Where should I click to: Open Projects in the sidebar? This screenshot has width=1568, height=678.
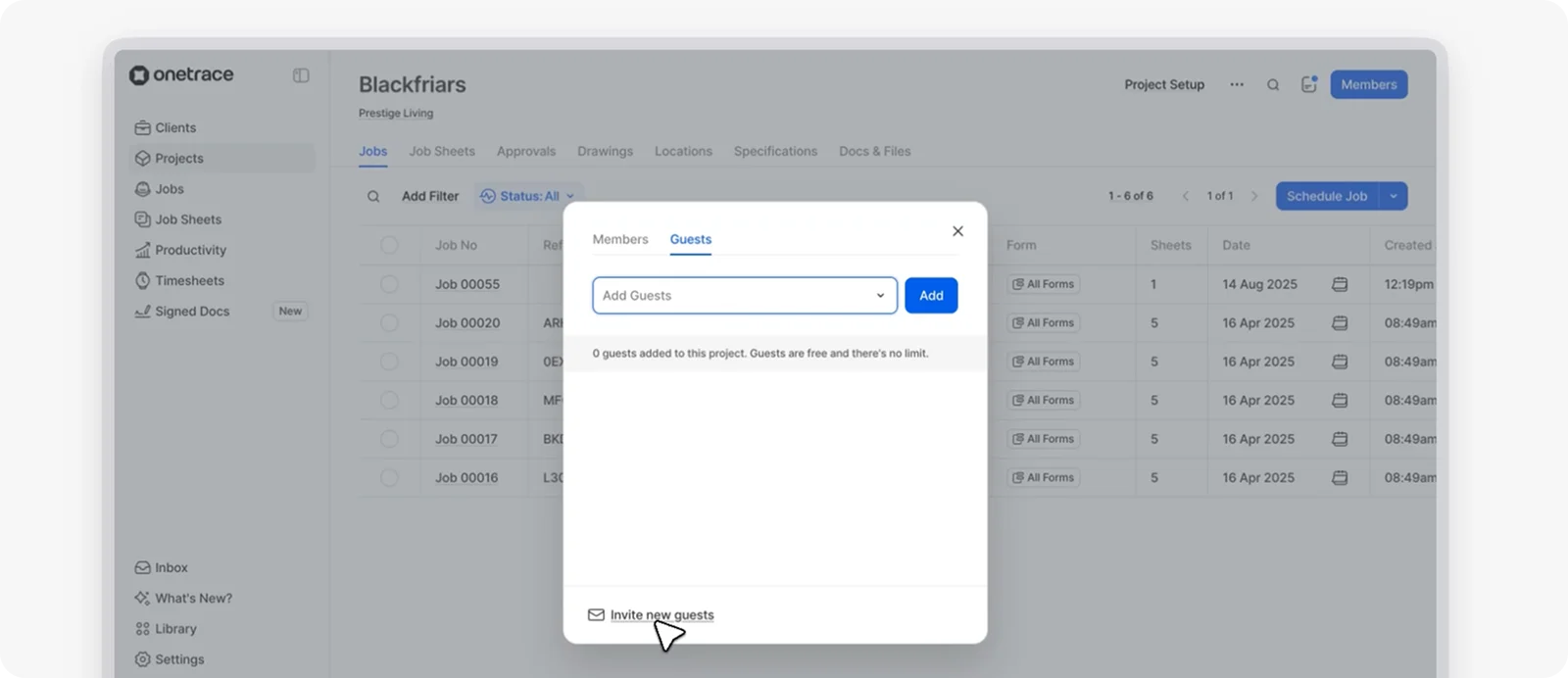tap(222, 158)
